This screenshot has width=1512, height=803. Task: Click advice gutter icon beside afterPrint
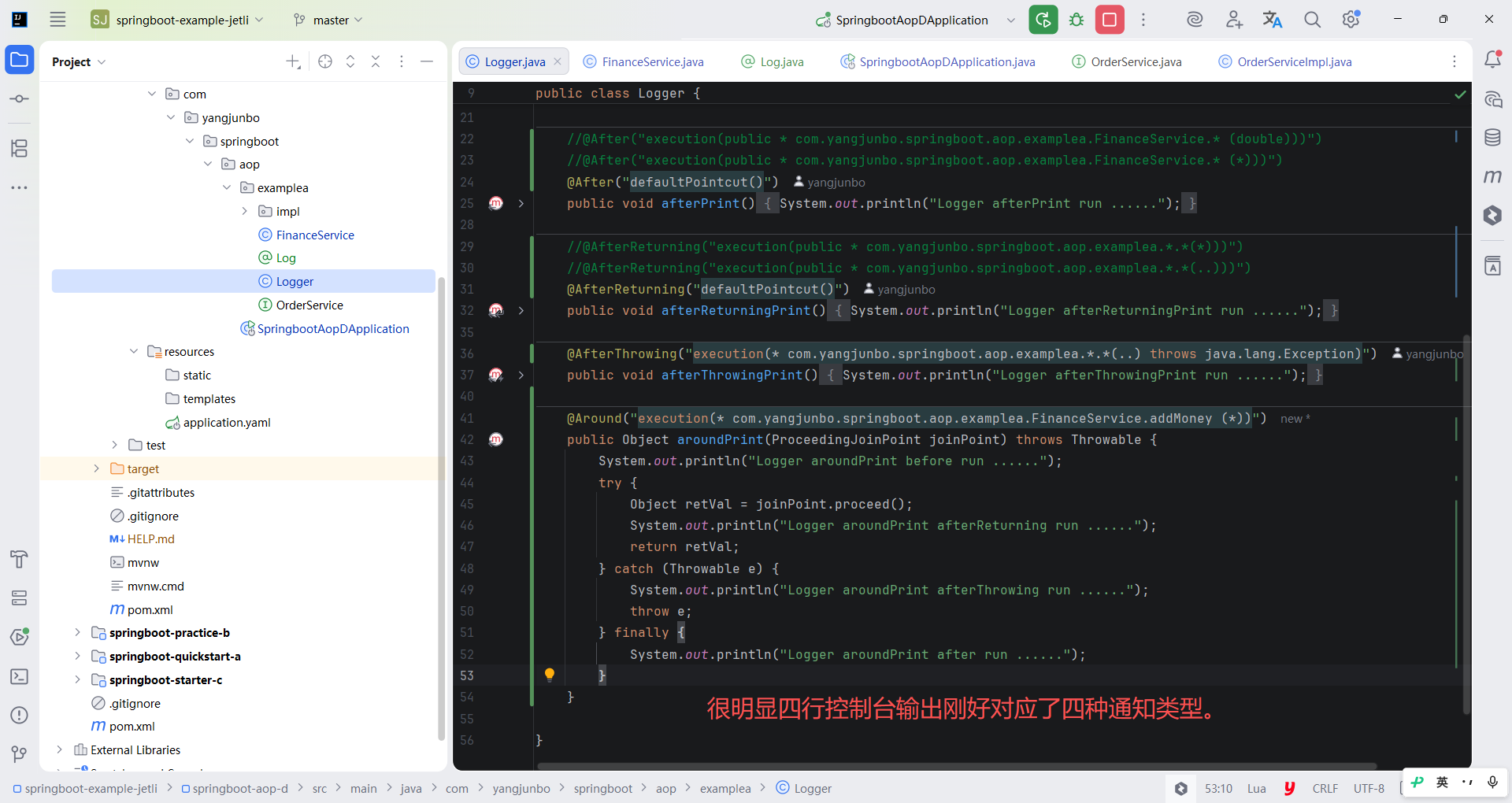[x=496, y=203]
